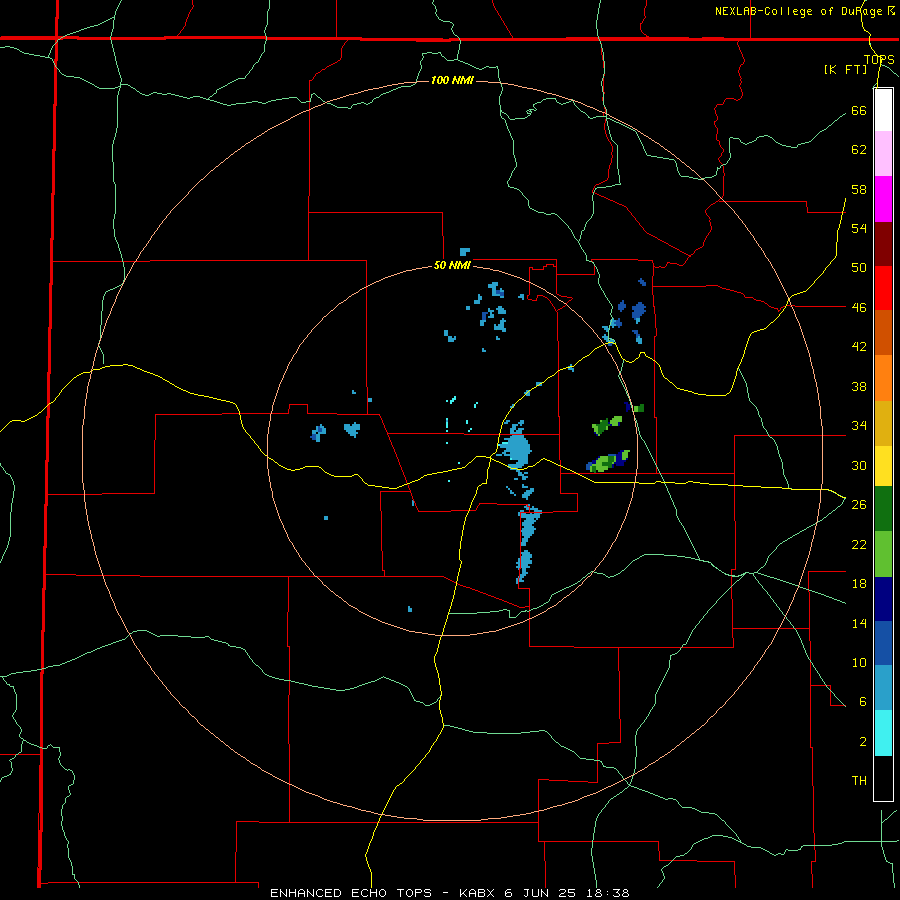This screenshot has width=900, height=900.
Task: Click the 'TOPS' legend heading
Action: click(x=879, y=59)
